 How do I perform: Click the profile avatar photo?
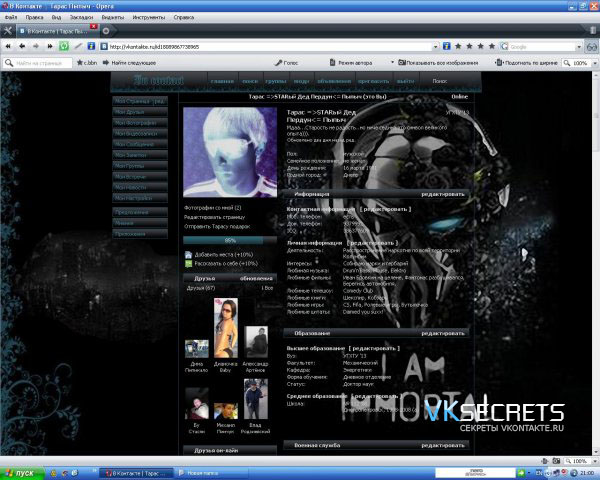pos(230,152)
